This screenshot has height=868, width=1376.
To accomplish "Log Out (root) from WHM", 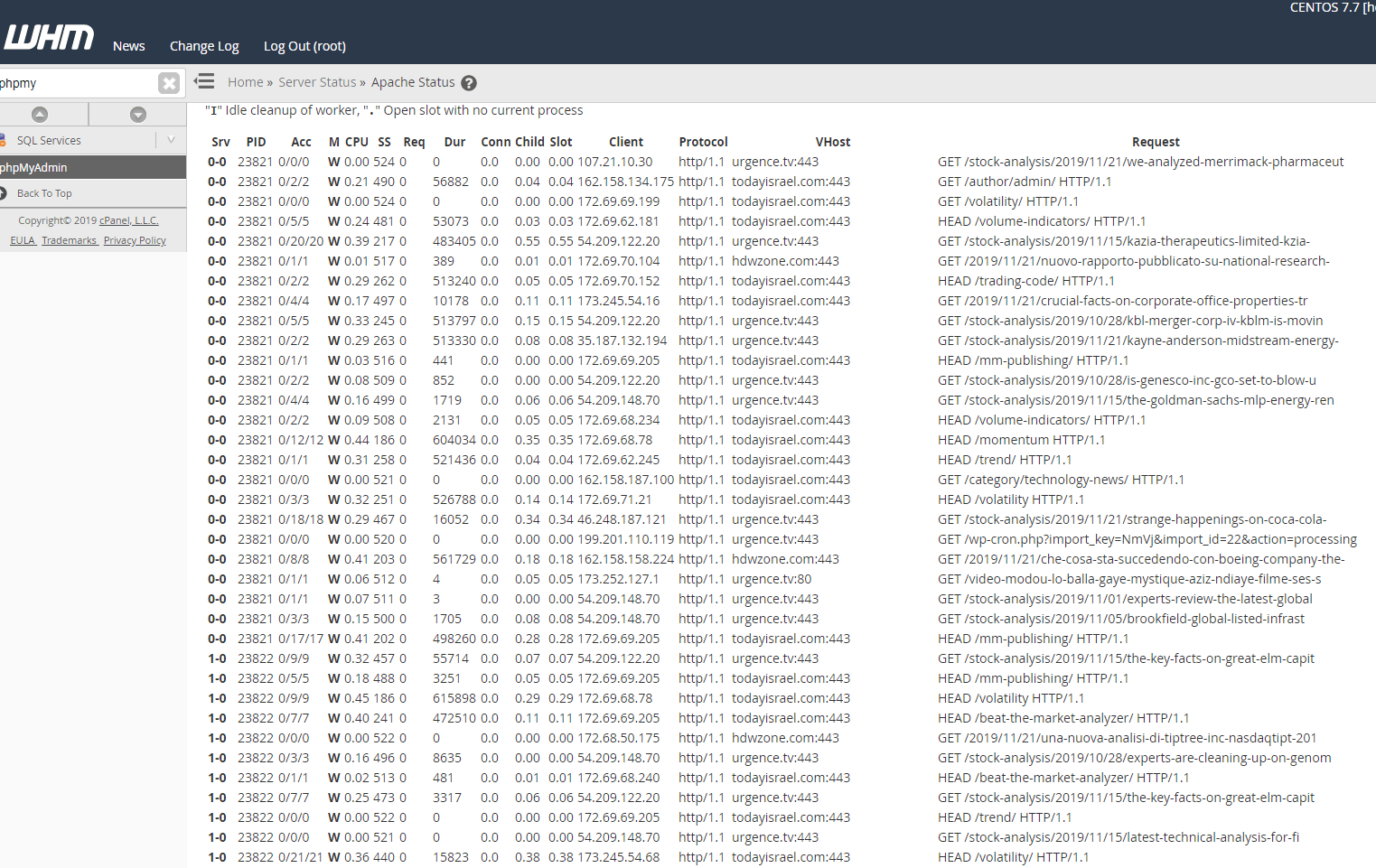I will (304, 46).
